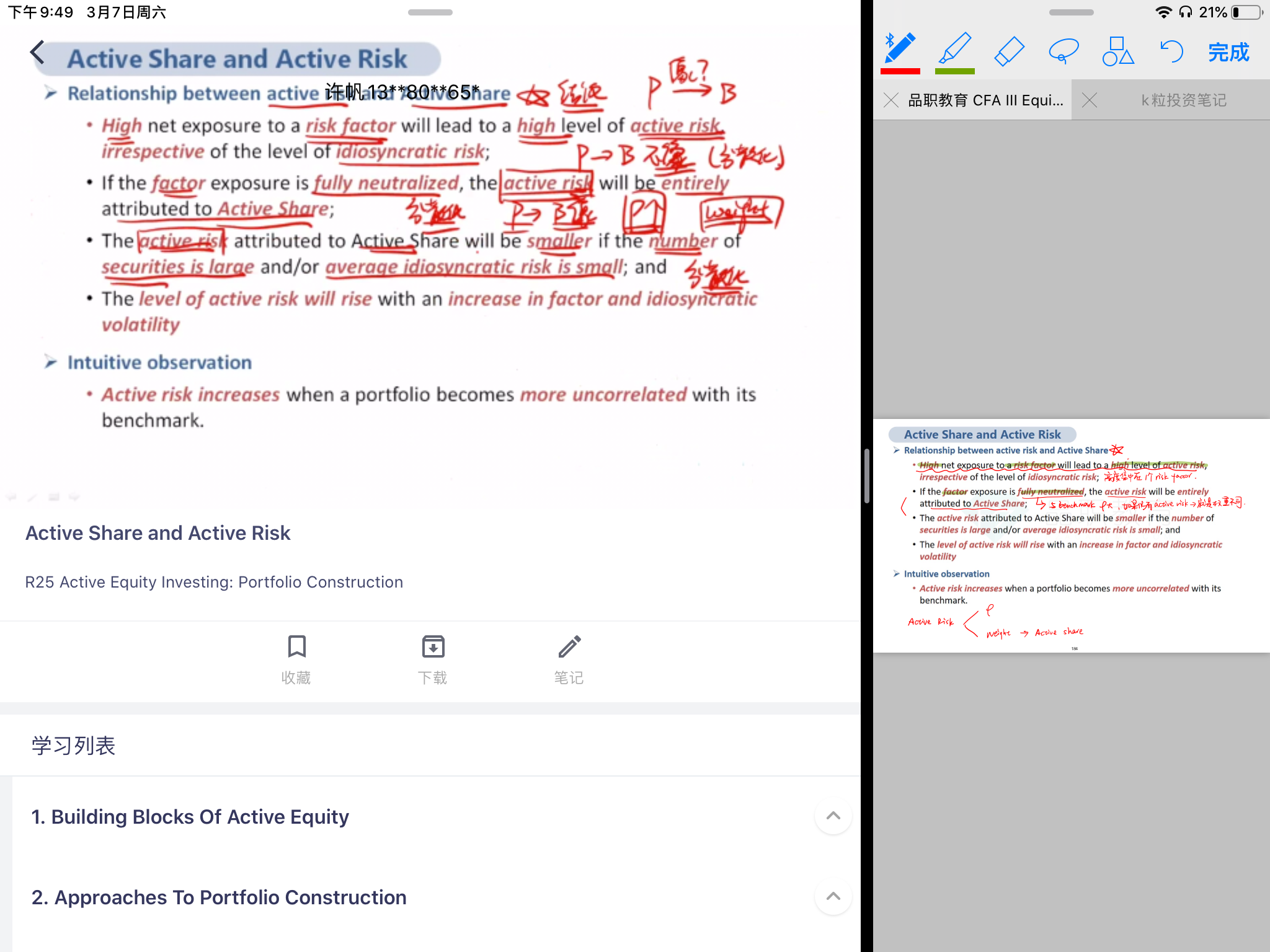Collapse Building Blocks Of Active Equity section
This screenshot has height=952, width=1270.
click(833, 816)
